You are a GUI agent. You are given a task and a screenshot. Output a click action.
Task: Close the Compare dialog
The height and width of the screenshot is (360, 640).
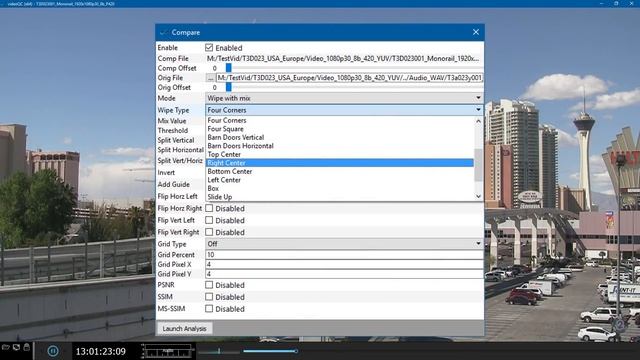click(476, 32)
